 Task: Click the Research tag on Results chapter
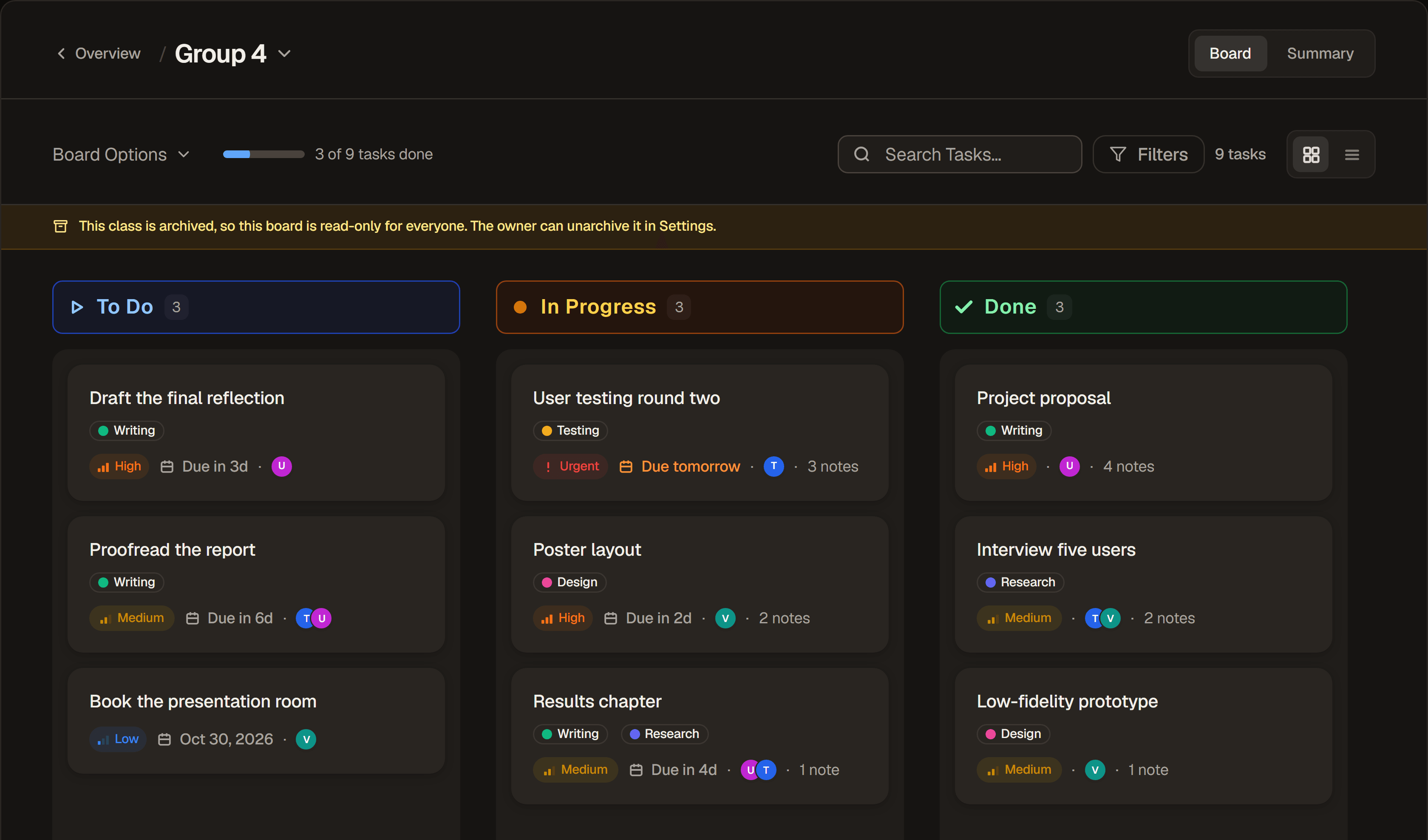[x=664, y=734]
